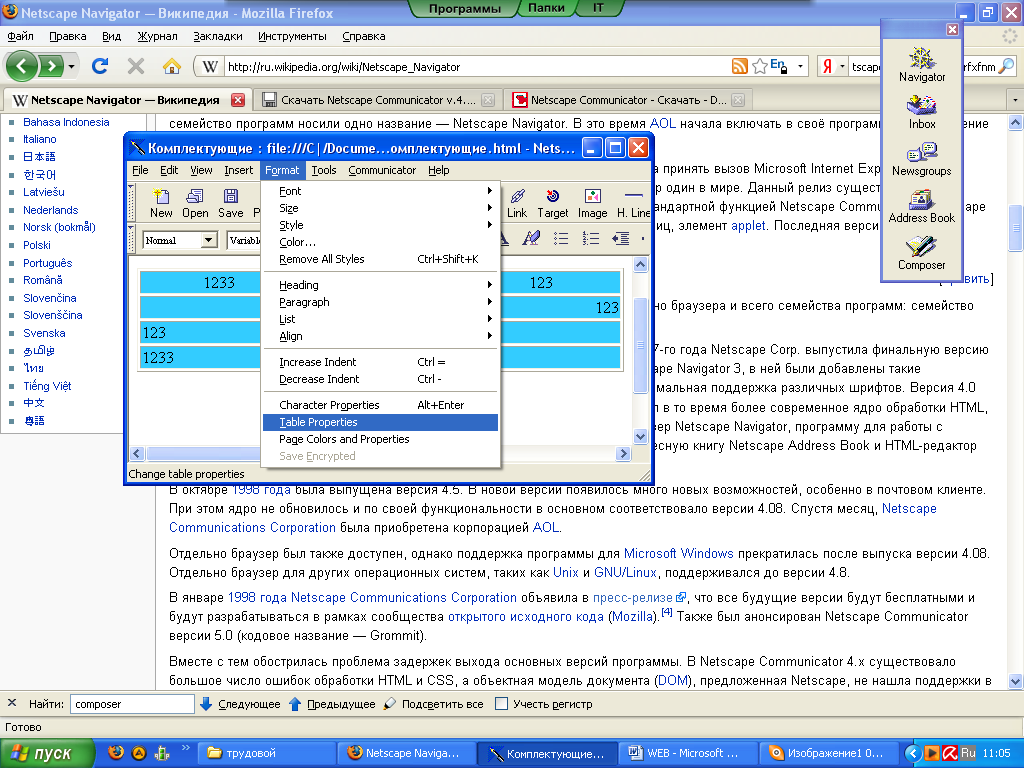Choose Remove All Styles menu item
The width and height of the screenshot is (1024, 768).
380,259
